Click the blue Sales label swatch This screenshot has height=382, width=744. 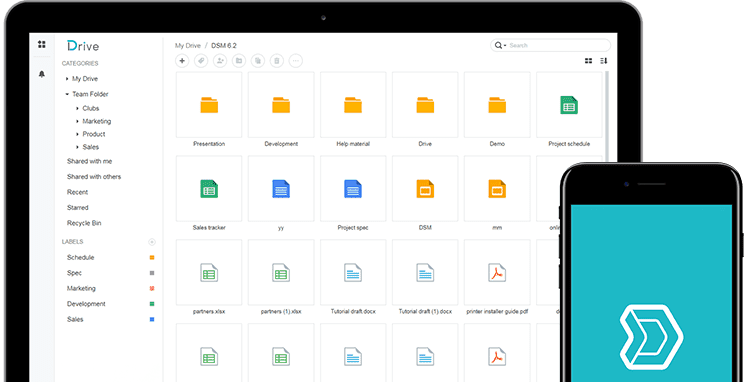pos(152,319)
